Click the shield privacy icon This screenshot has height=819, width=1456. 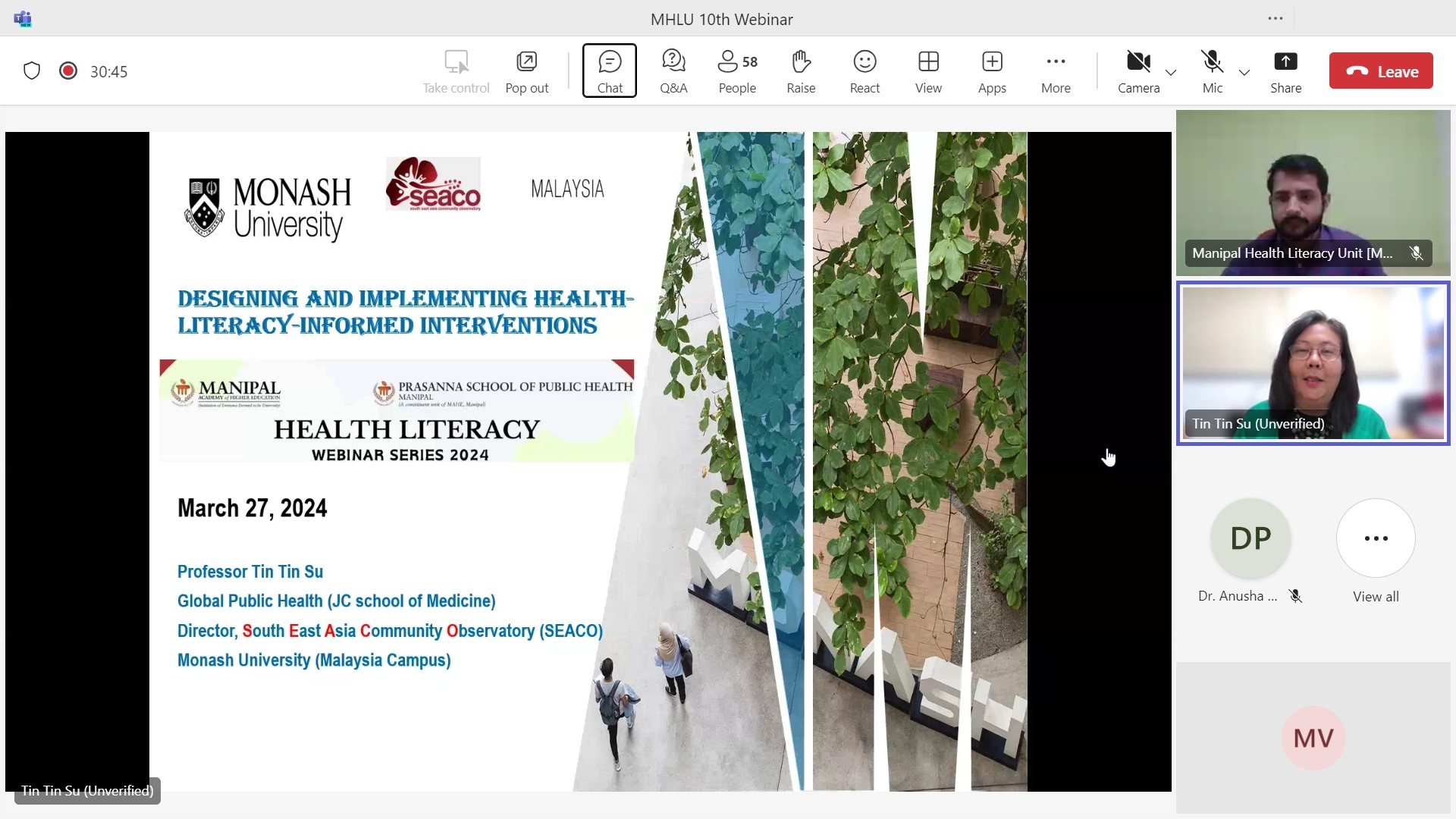tap(32, 71)
